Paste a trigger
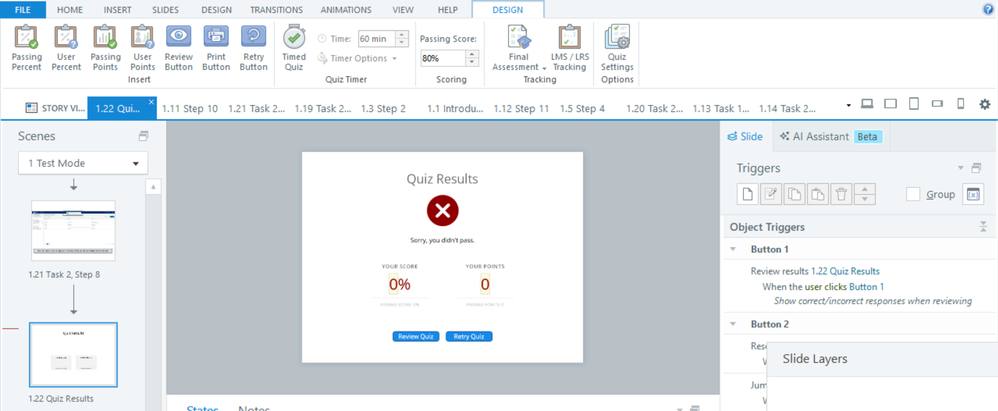 coord(818,195)
